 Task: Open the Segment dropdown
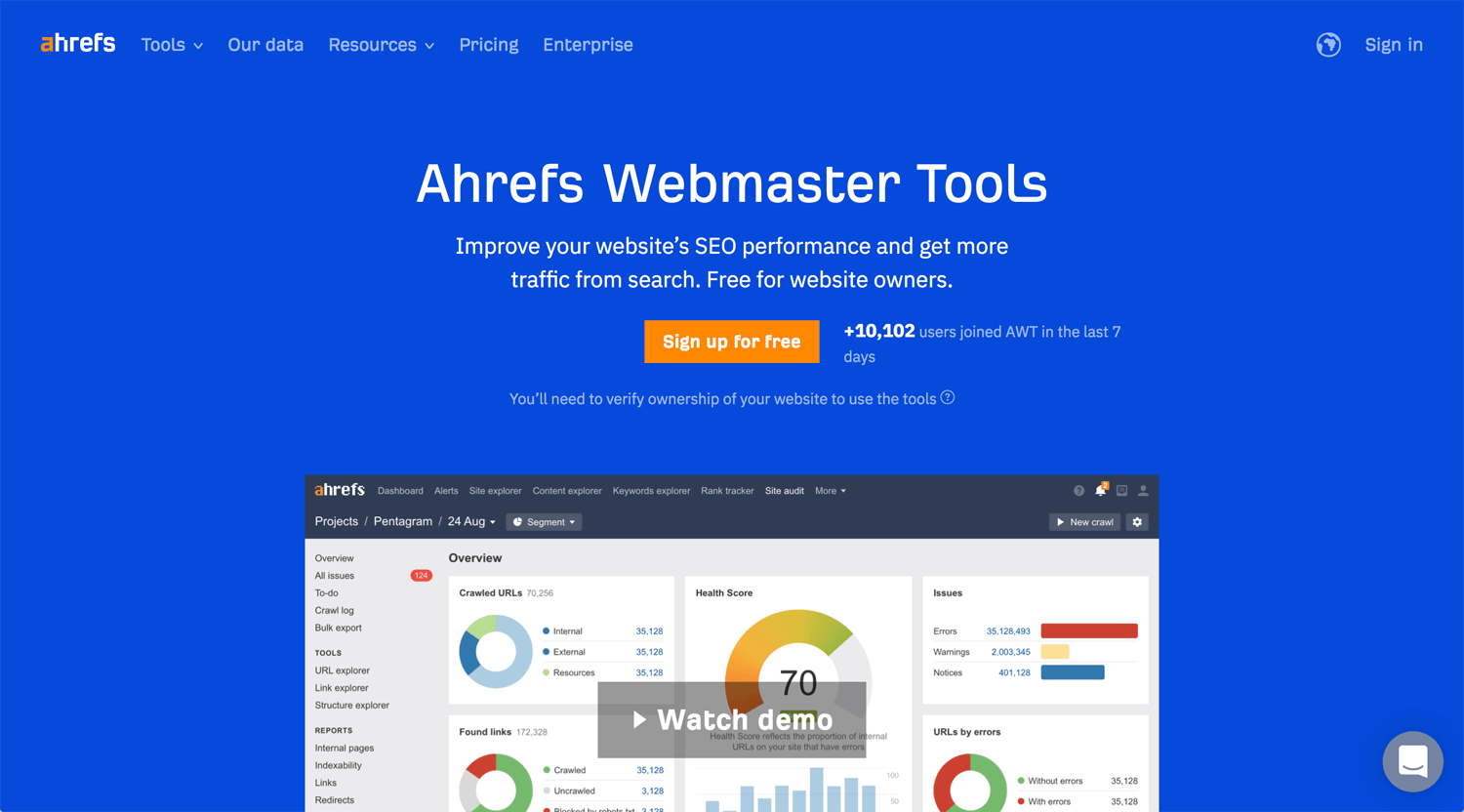(x=544, y=522)
